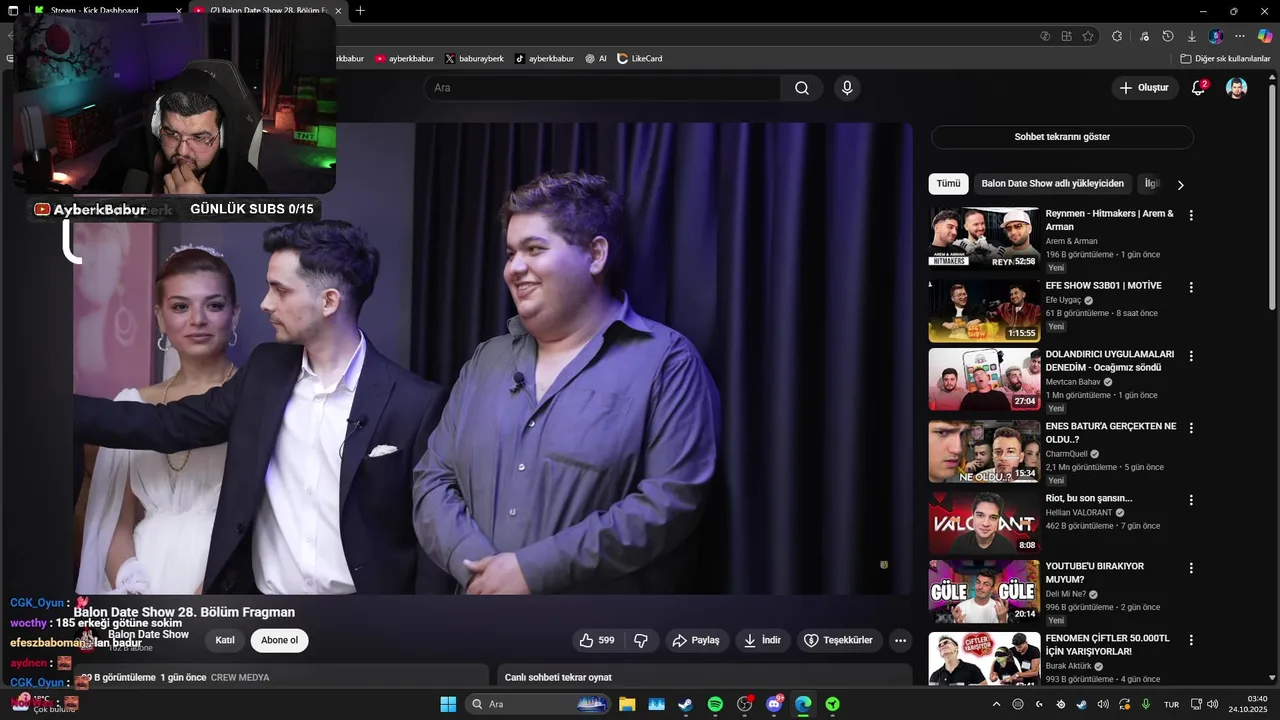Open options menu for Riot video

coord(1190,500)
